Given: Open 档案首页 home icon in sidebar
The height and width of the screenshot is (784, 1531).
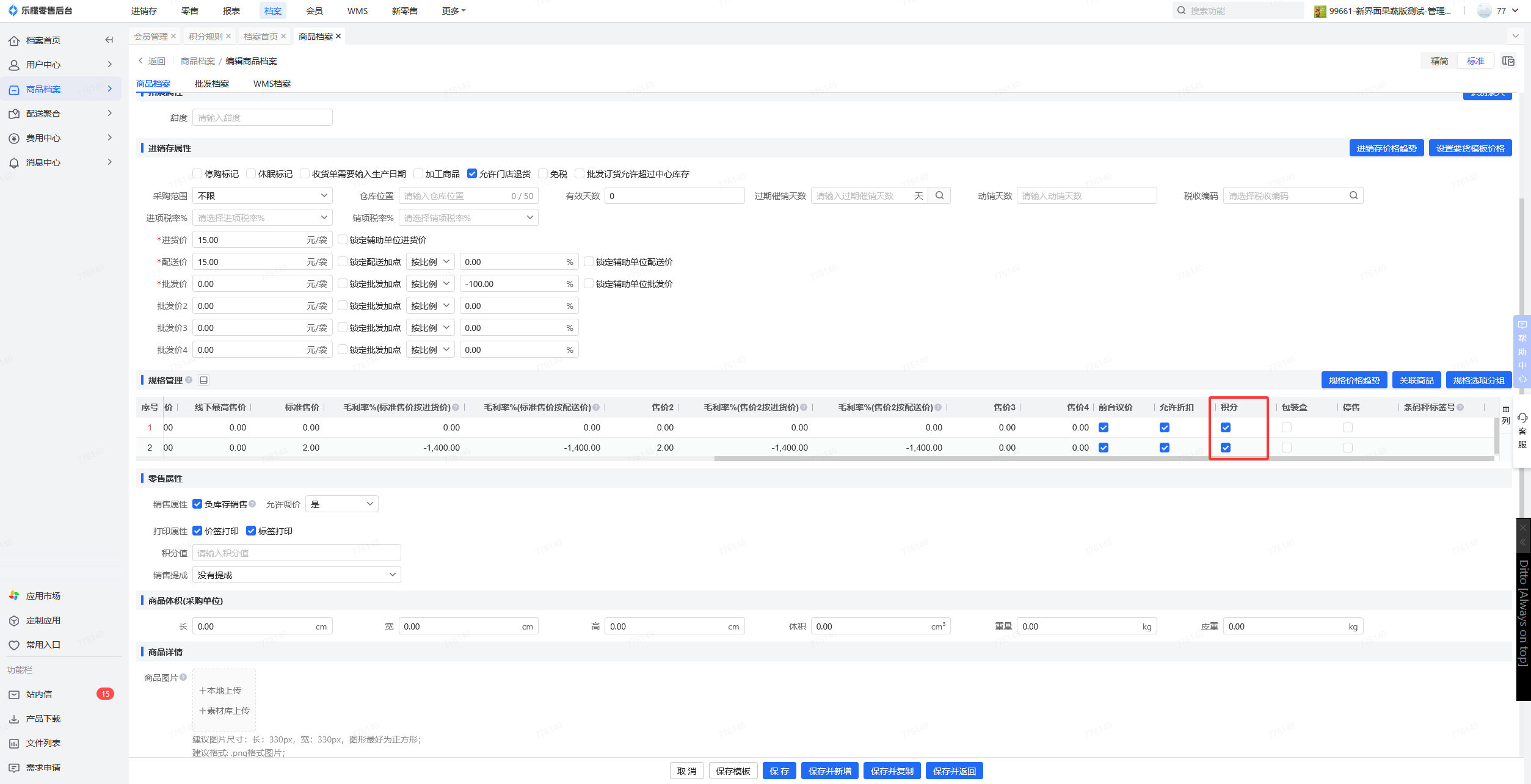Looking at the screenshot, I should pos(14,40).
